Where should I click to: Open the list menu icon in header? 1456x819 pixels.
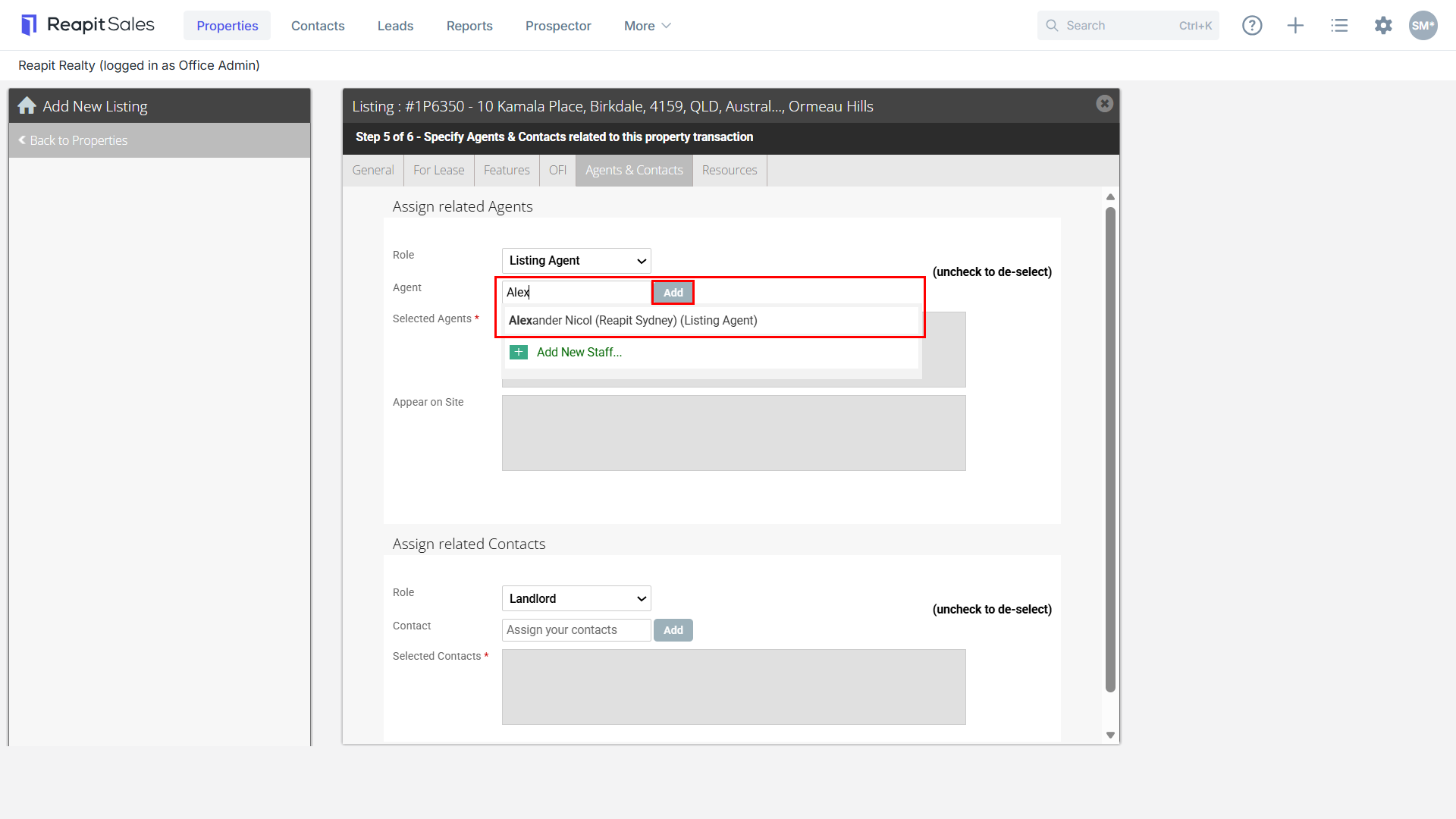[1339, 26]
